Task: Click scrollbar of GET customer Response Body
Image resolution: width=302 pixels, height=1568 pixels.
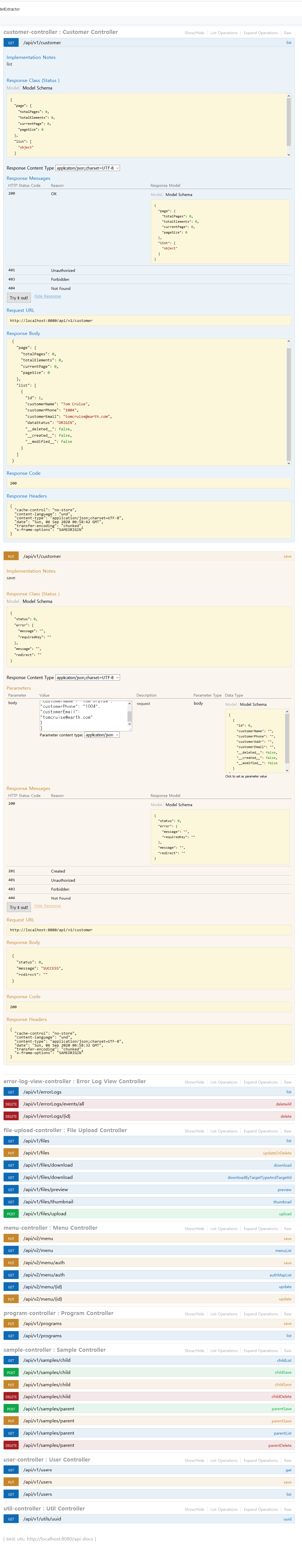Action: (x=289, y=402)
